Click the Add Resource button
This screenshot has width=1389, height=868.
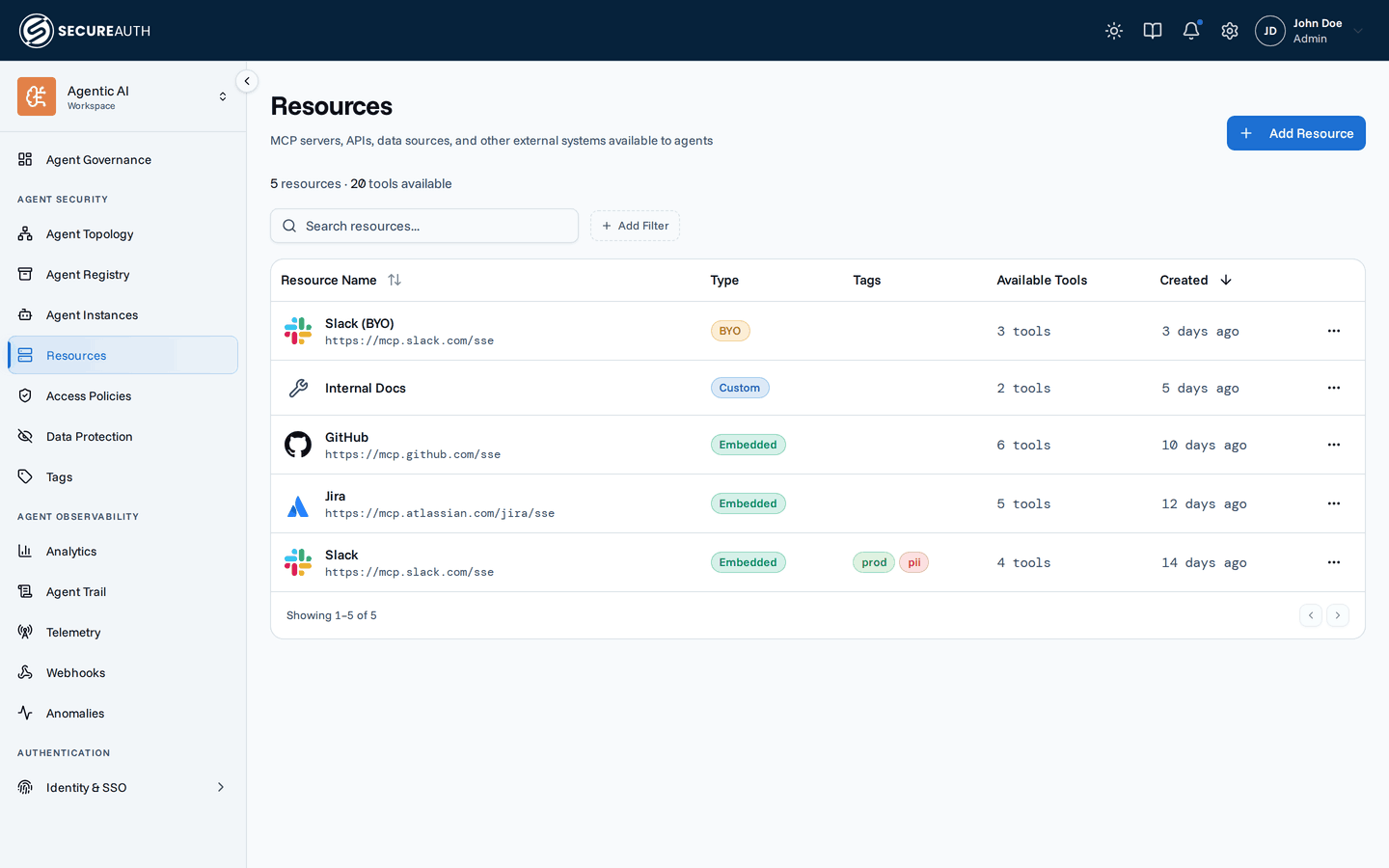pos(1295,133)
